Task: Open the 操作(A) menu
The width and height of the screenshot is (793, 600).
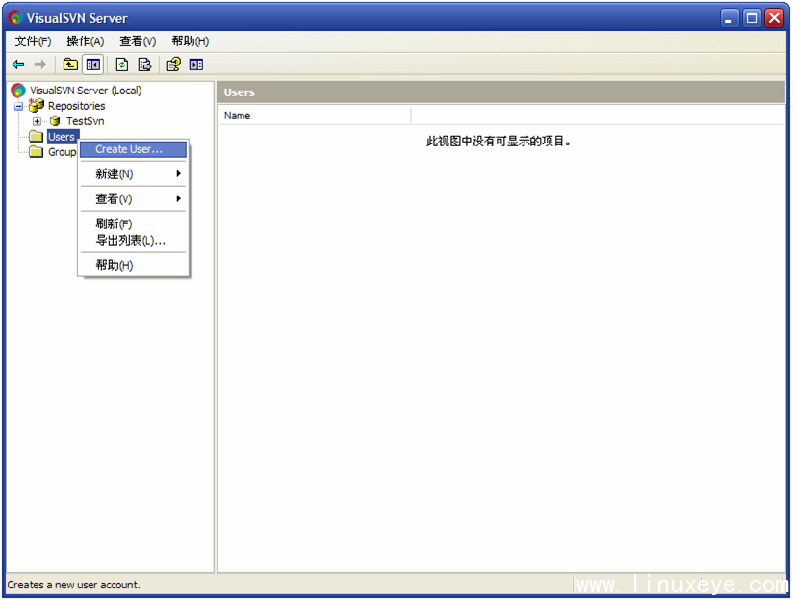Action: 85,41
